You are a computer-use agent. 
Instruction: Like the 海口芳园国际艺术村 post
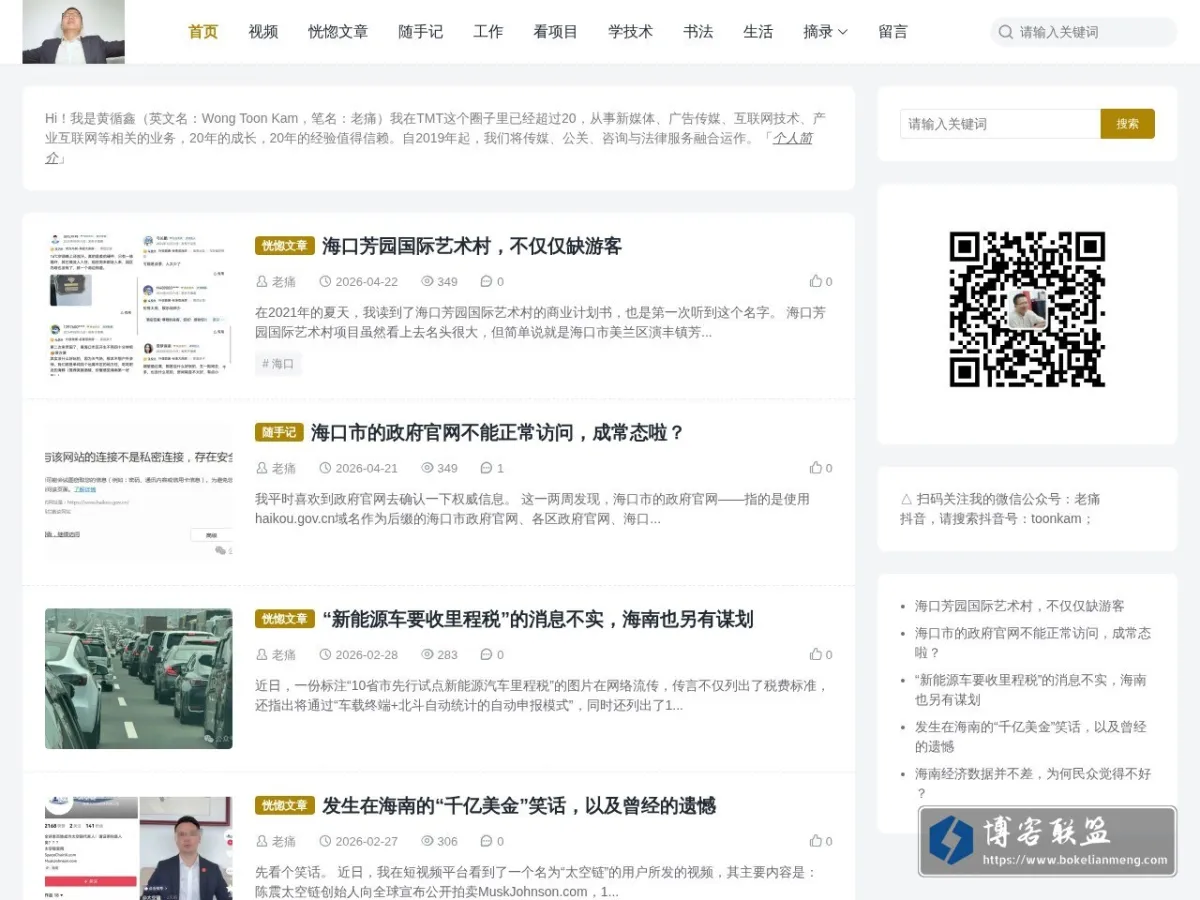821,282
